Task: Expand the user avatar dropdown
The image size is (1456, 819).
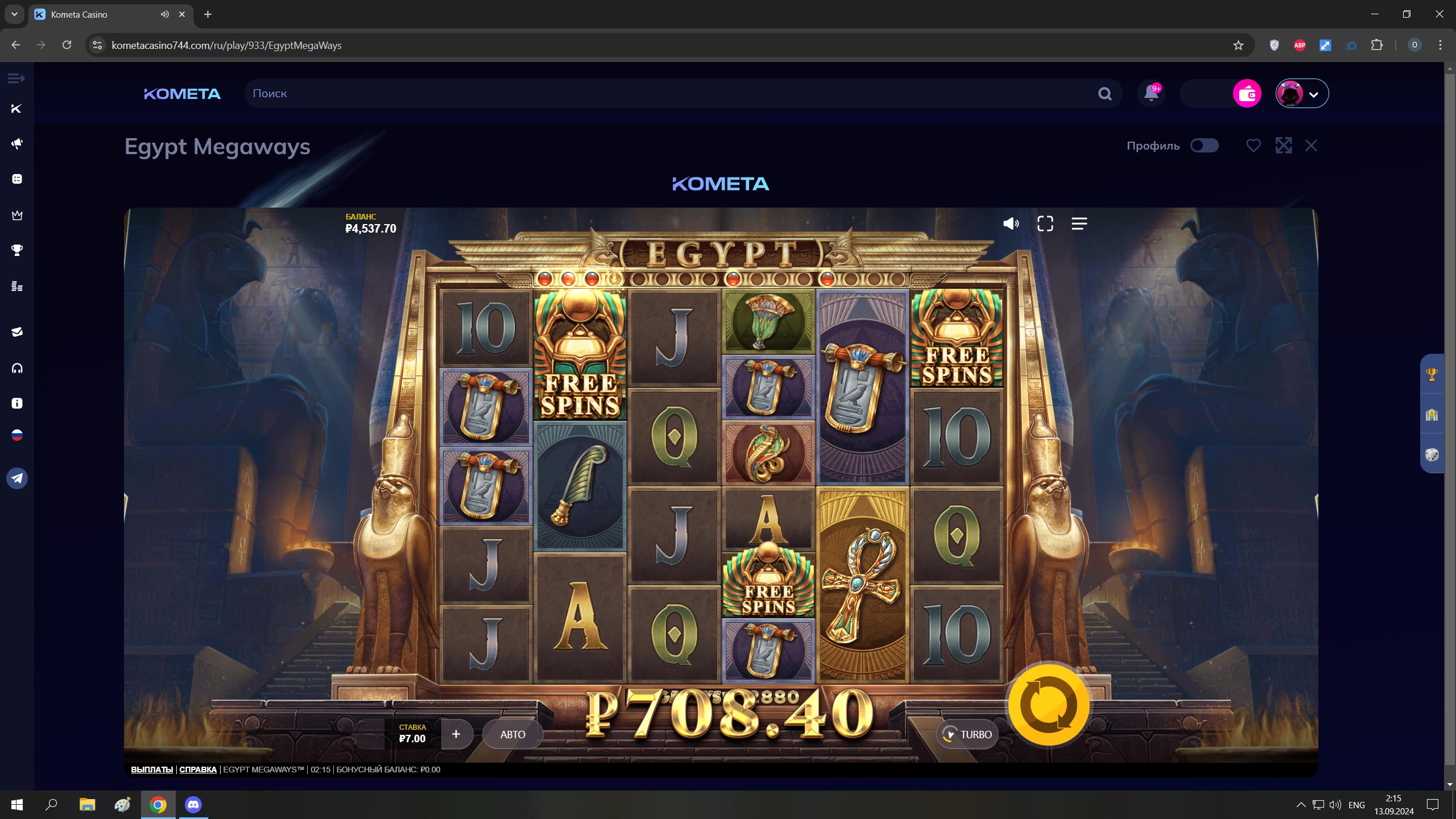Action: pyautogui.click(x=1302, y=94)
